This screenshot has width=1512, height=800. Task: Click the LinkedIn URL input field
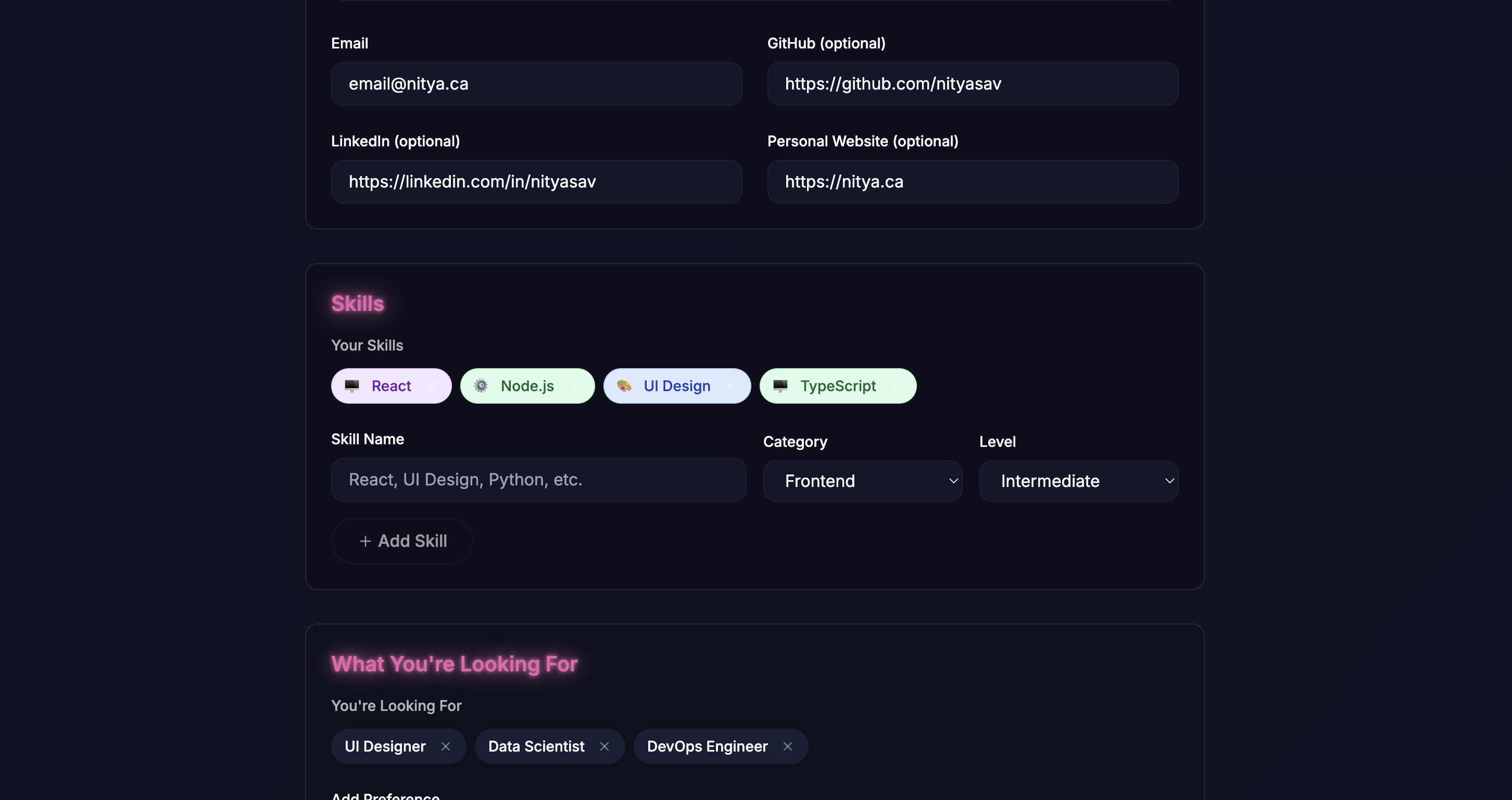tap(536, 182)
